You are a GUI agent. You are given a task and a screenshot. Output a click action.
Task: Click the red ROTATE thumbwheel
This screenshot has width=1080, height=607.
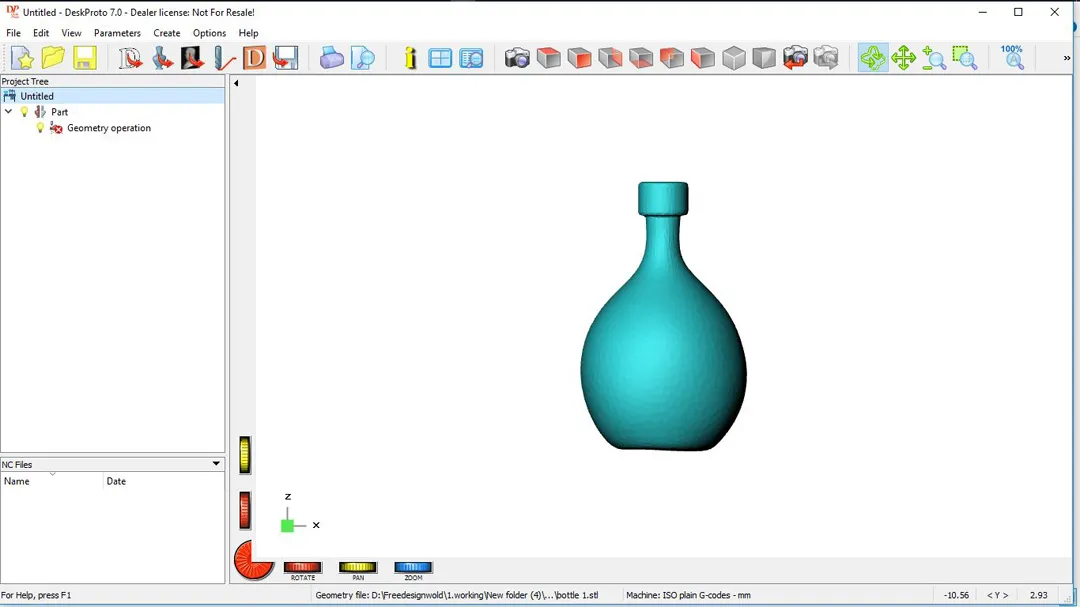[x=302, y=567]
